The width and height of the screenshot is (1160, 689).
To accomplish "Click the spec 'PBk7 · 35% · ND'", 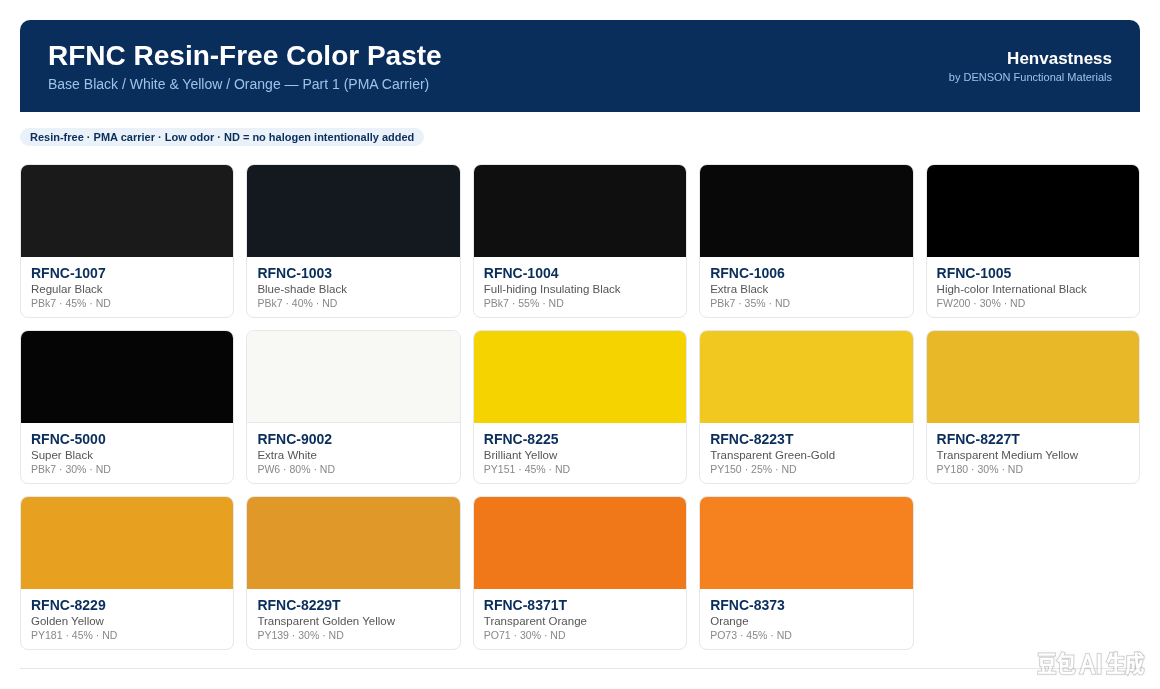I will click(x=750, y=303).
